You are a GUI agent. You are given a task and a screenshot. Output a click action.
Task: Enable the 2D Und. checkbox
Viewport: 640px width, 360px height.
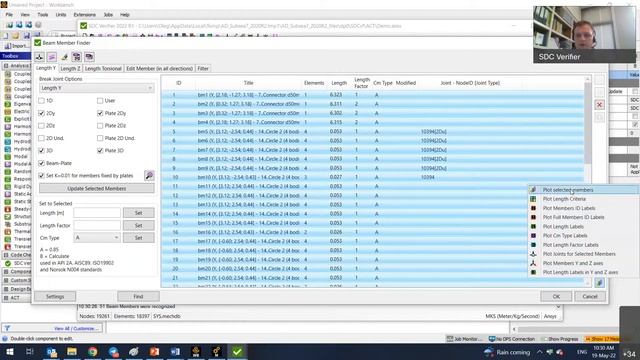tap(41, 138)
